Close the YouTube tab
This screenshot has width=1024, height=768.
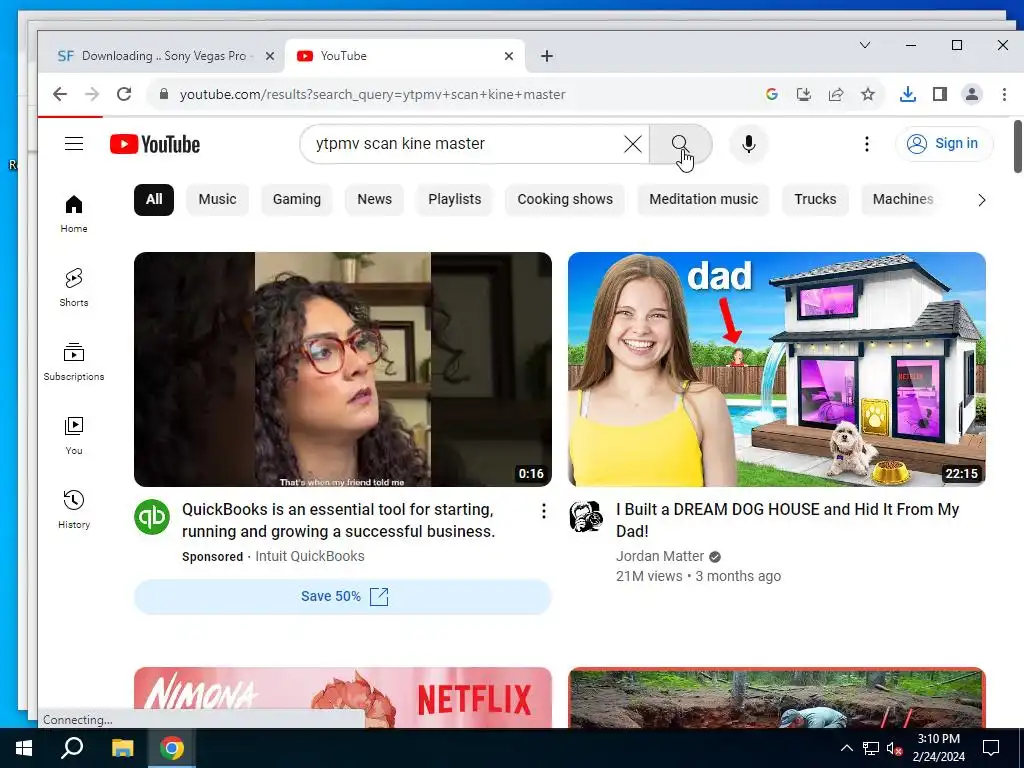click(x=509, y=56)
